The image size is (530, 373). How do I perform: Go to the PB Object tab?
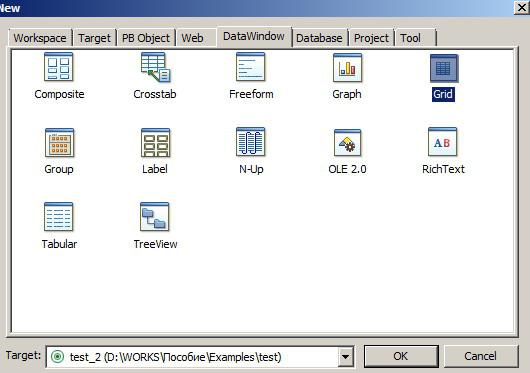pyautogui.click(x=146, y=38)
